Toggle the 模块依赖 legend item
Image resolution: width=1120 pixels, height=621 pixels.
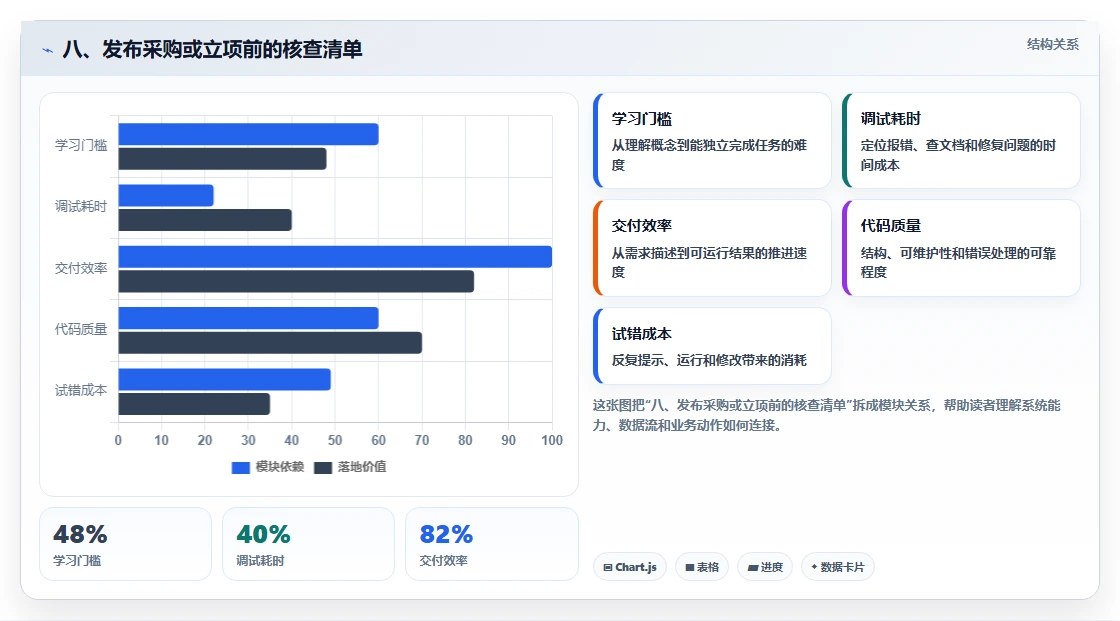click(x=268, y=467)
